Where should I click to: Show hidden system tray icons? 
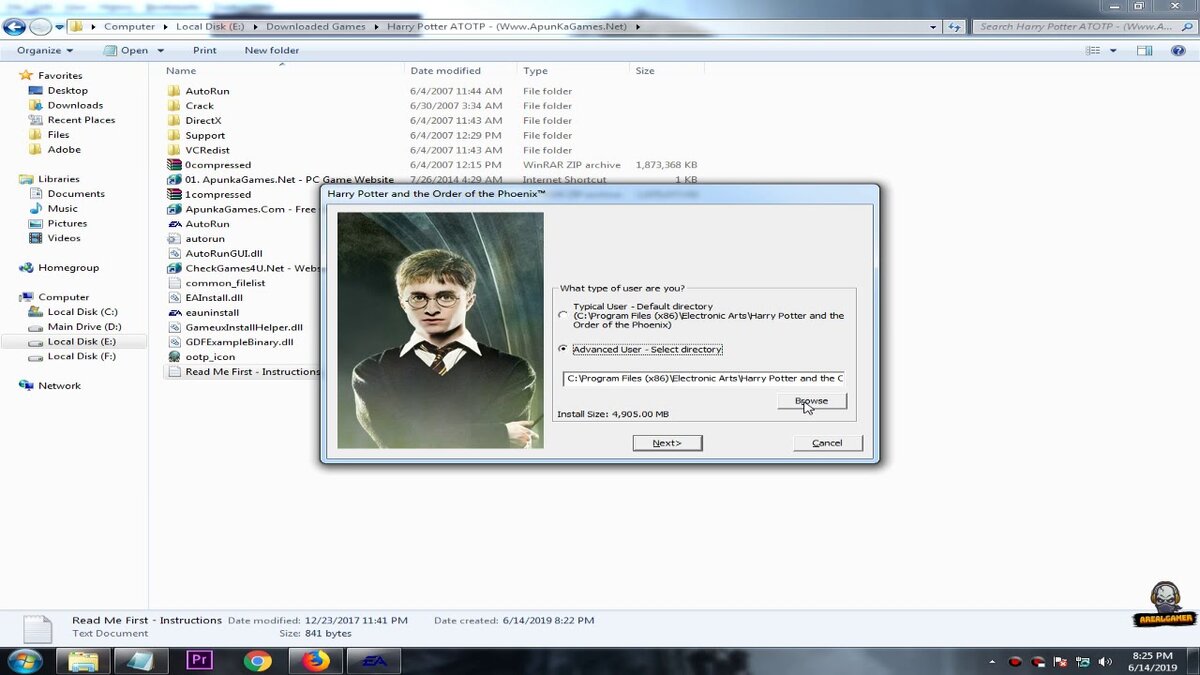[992, 662]
